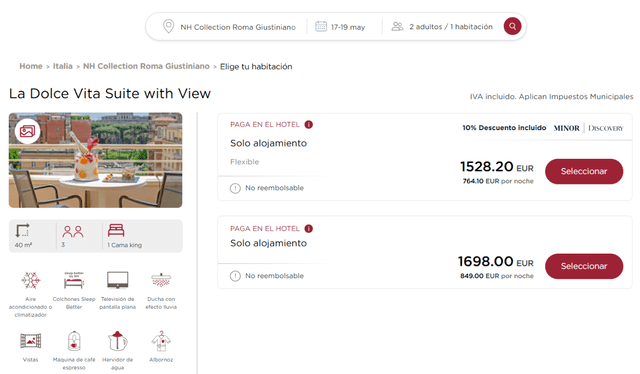Click the Elige tu habitación breadcrumb text

(x=256, y=67)
